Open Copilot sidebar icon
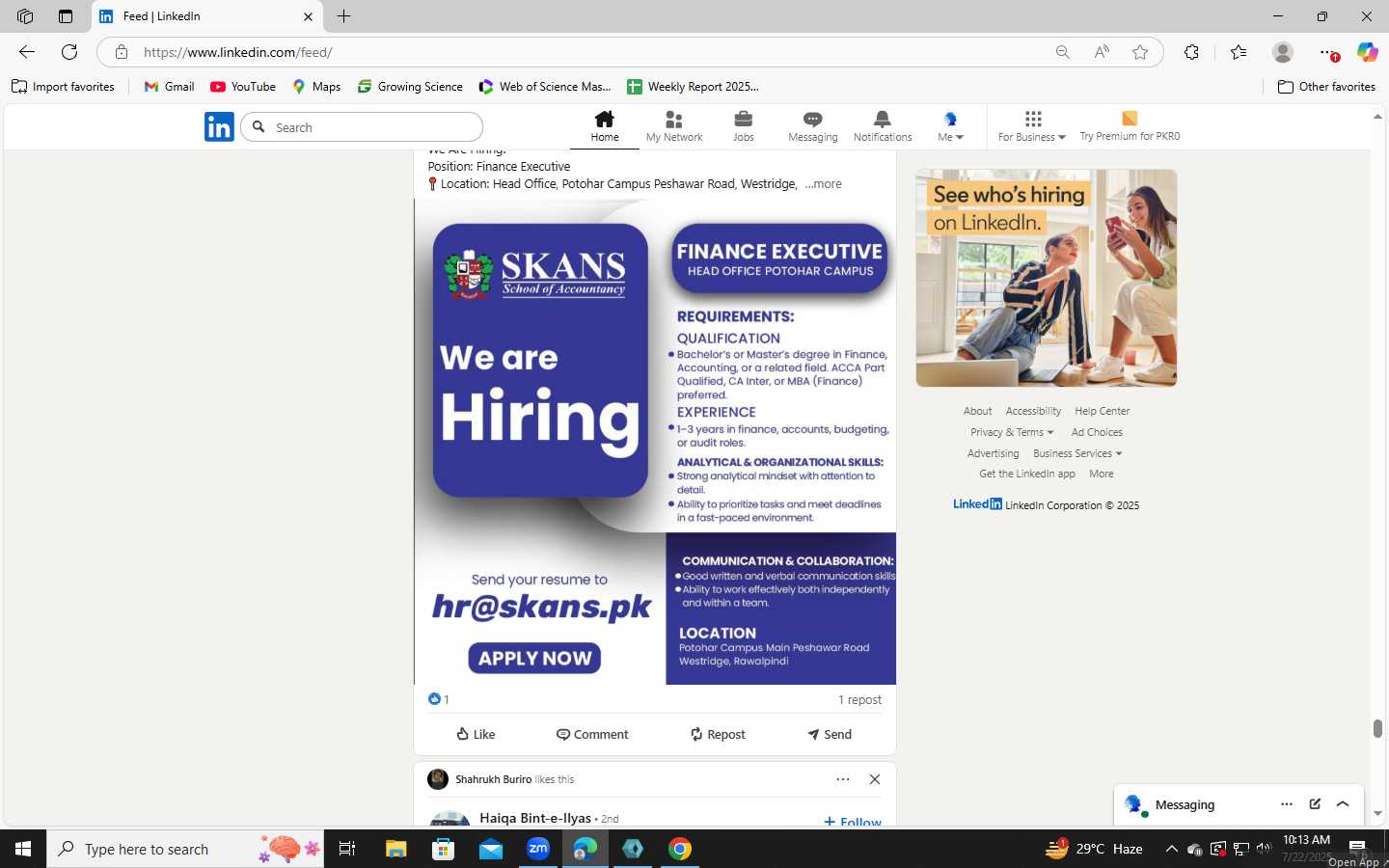Image resolution: width=1389 pixels, height=868 pixels. pos(1367,52)
